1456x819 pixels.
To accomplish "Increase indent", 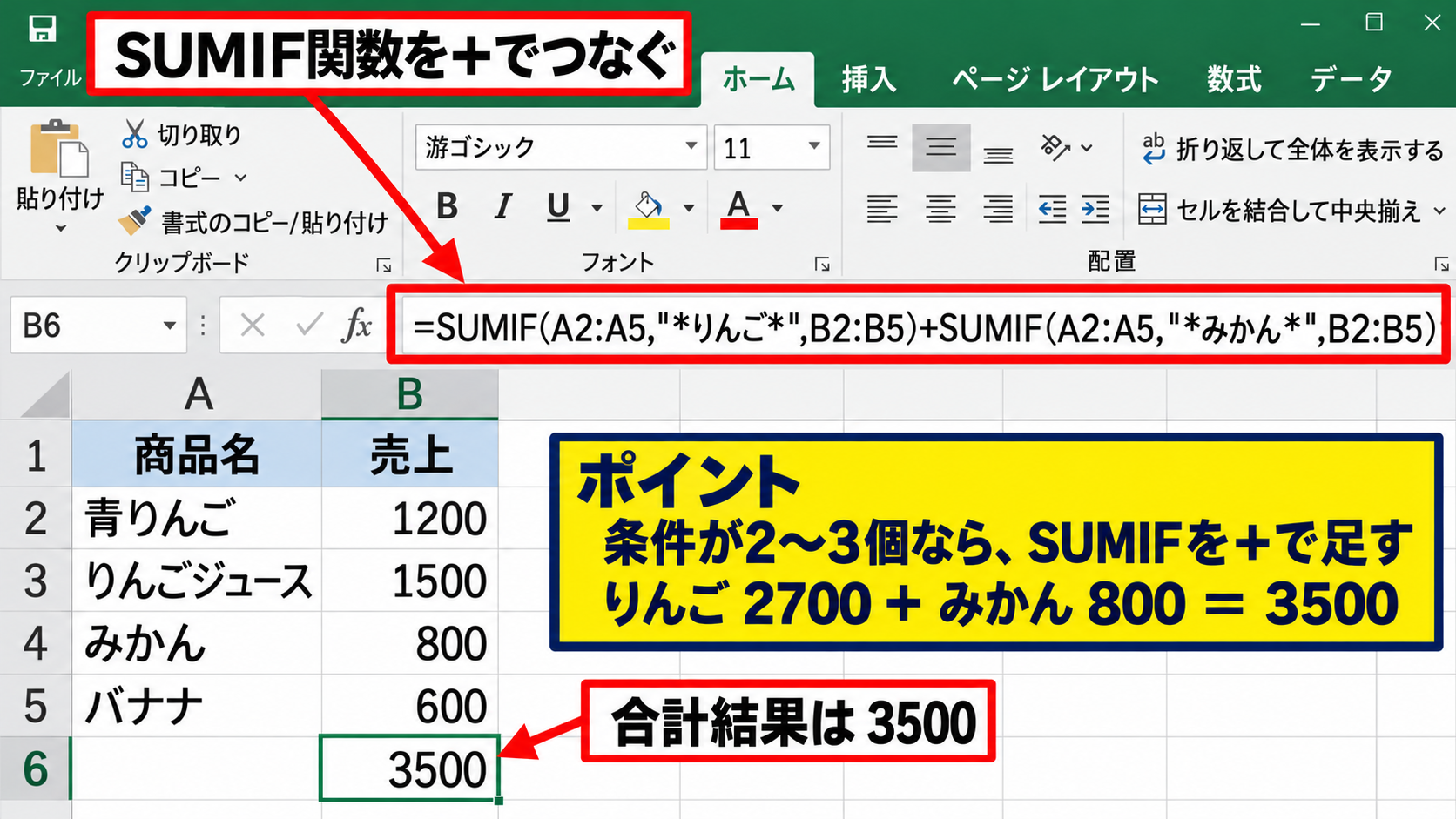I will click(x=1095, y=209).
